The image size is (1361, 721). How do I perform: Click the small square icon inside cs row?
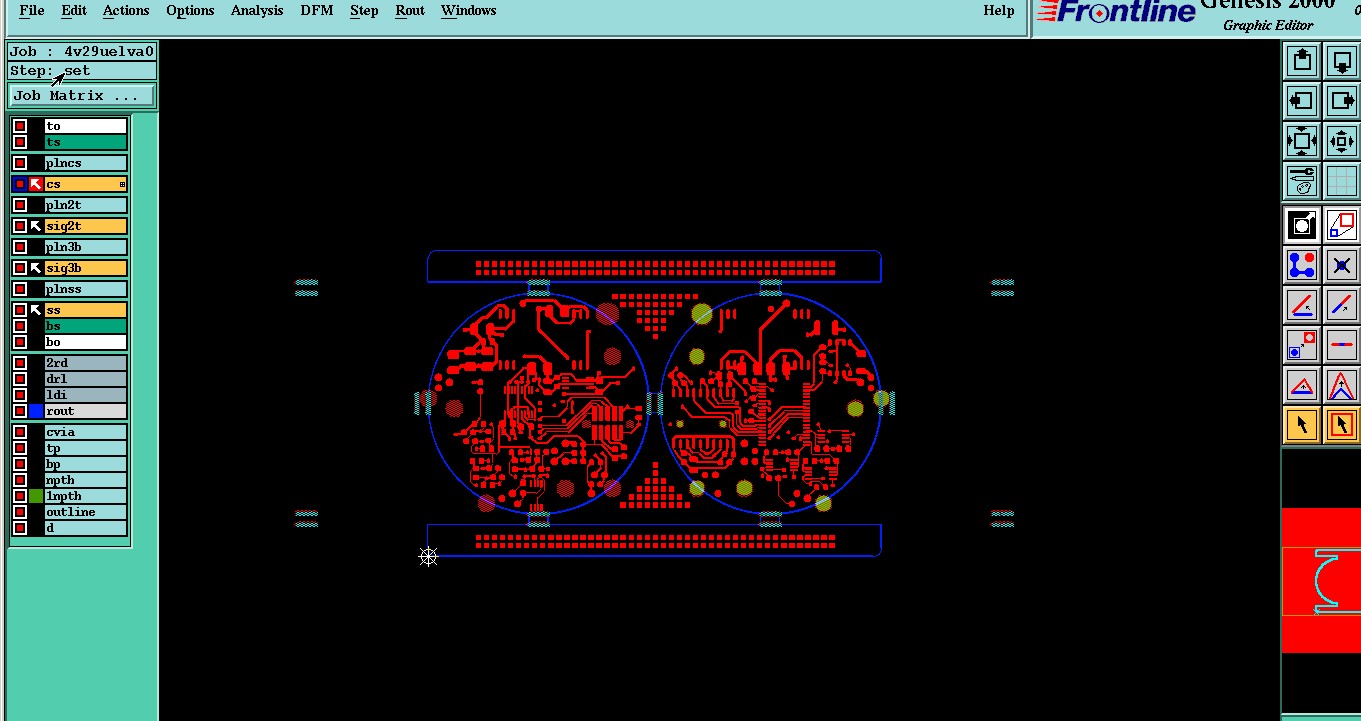click(x=123, y=184)
